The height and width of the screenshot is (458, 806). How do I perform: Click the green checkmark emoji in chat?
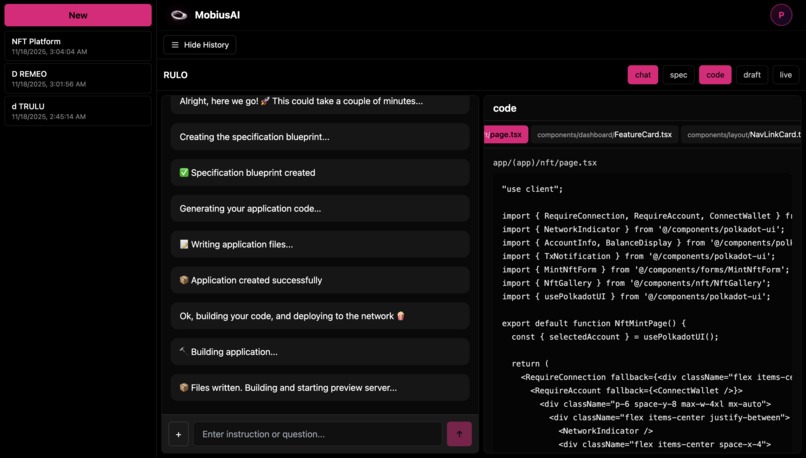click(184, 173)
